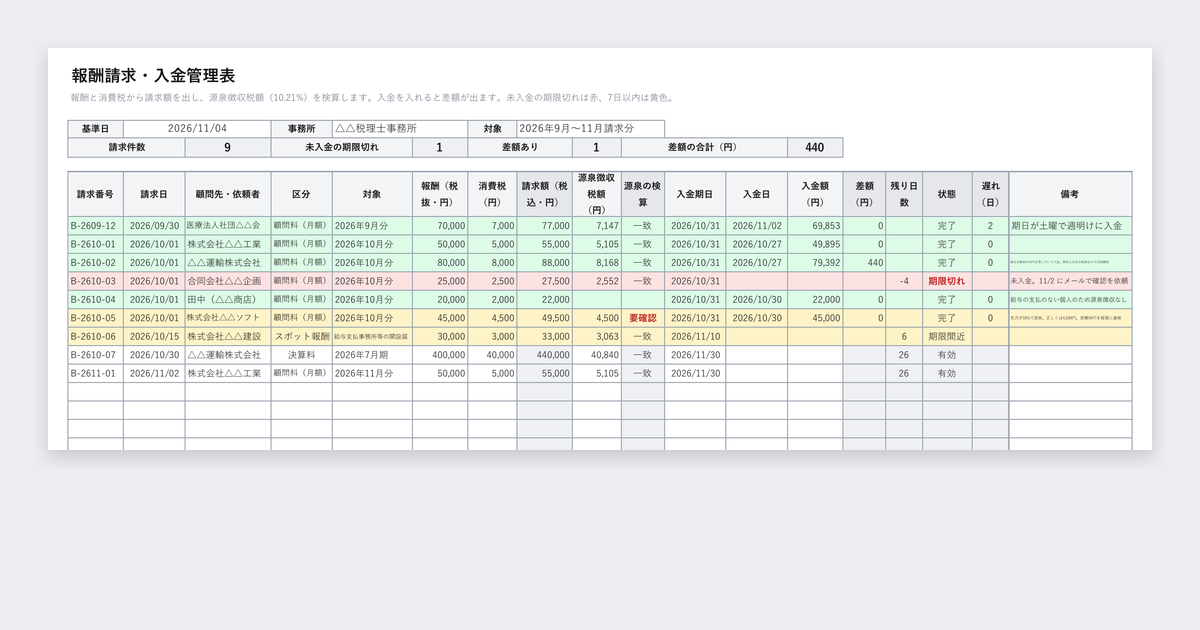Click the 400,000 fee amount

click(440, 355)
